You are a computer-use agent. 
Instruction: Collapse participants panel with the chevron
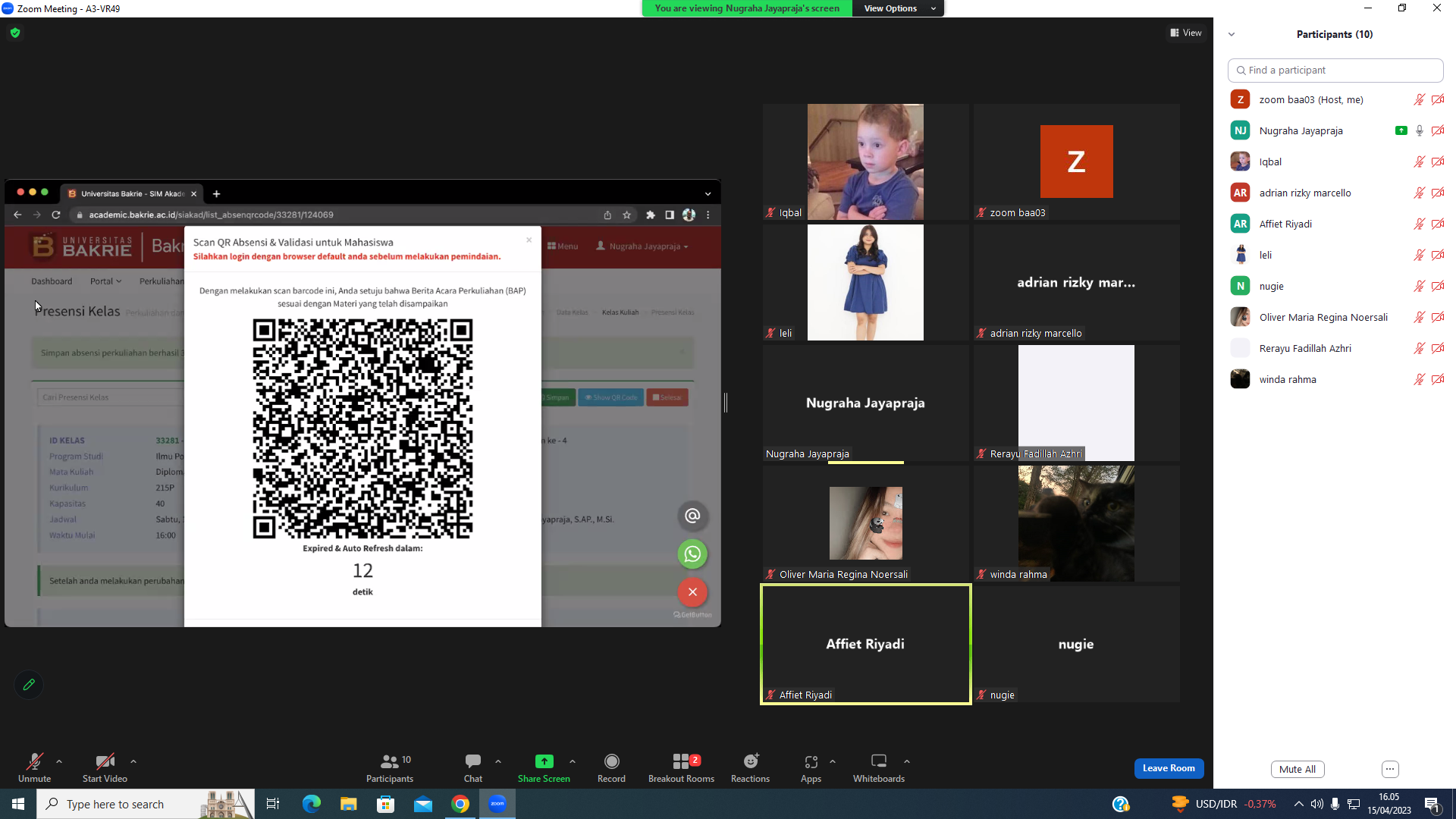(x=1232, y=34)
